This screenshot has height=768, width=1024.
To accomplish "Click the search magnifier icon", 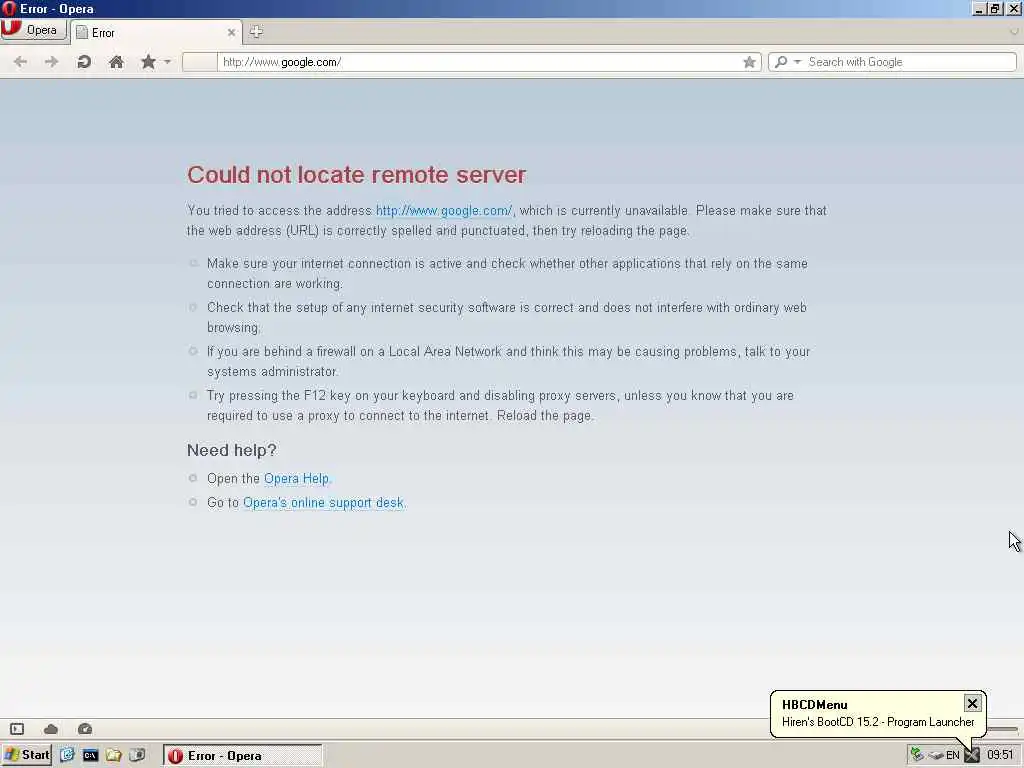I will click(x=780, y=62).
